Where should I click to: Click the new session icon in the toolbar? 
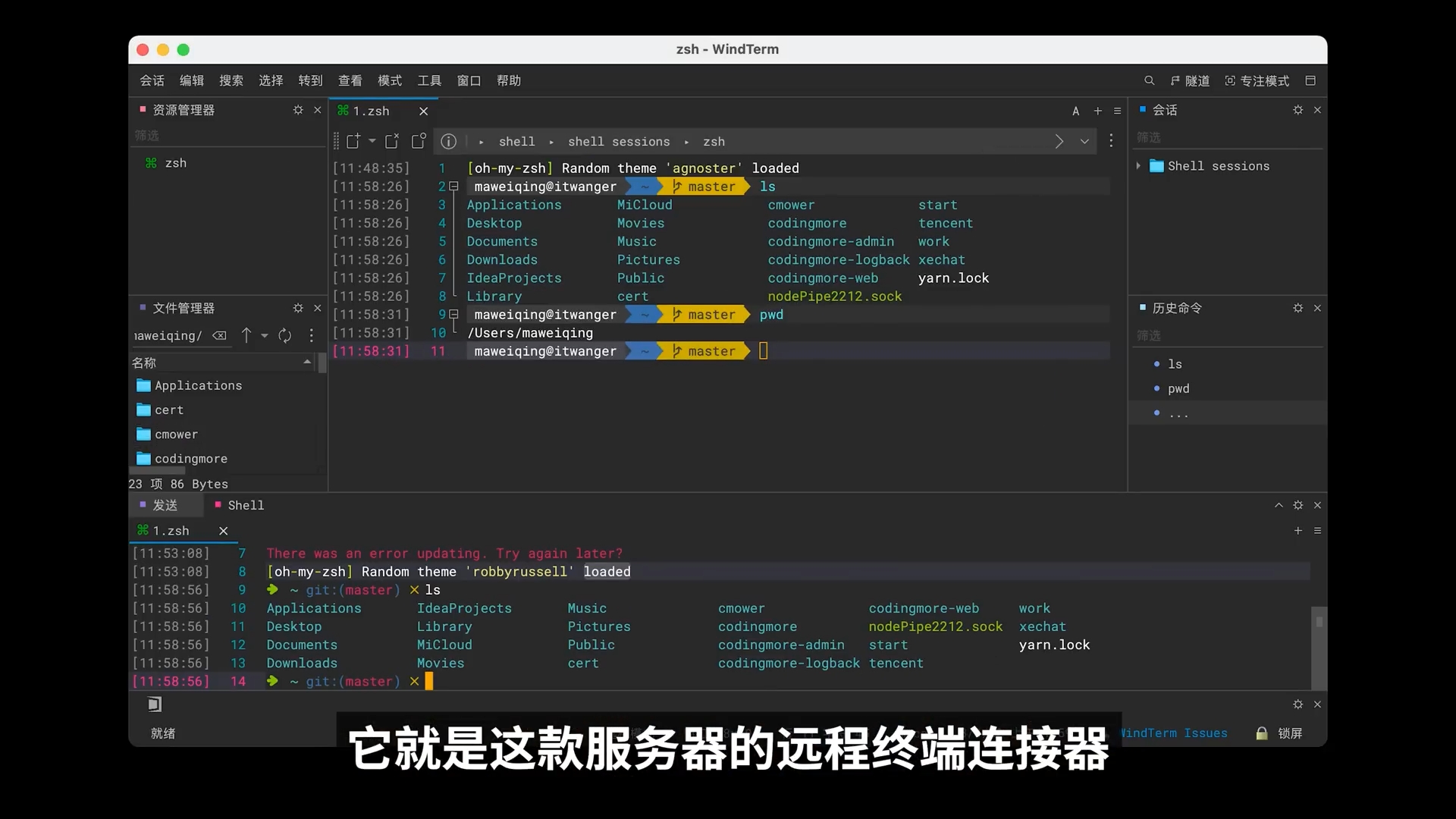coord(353,141)
